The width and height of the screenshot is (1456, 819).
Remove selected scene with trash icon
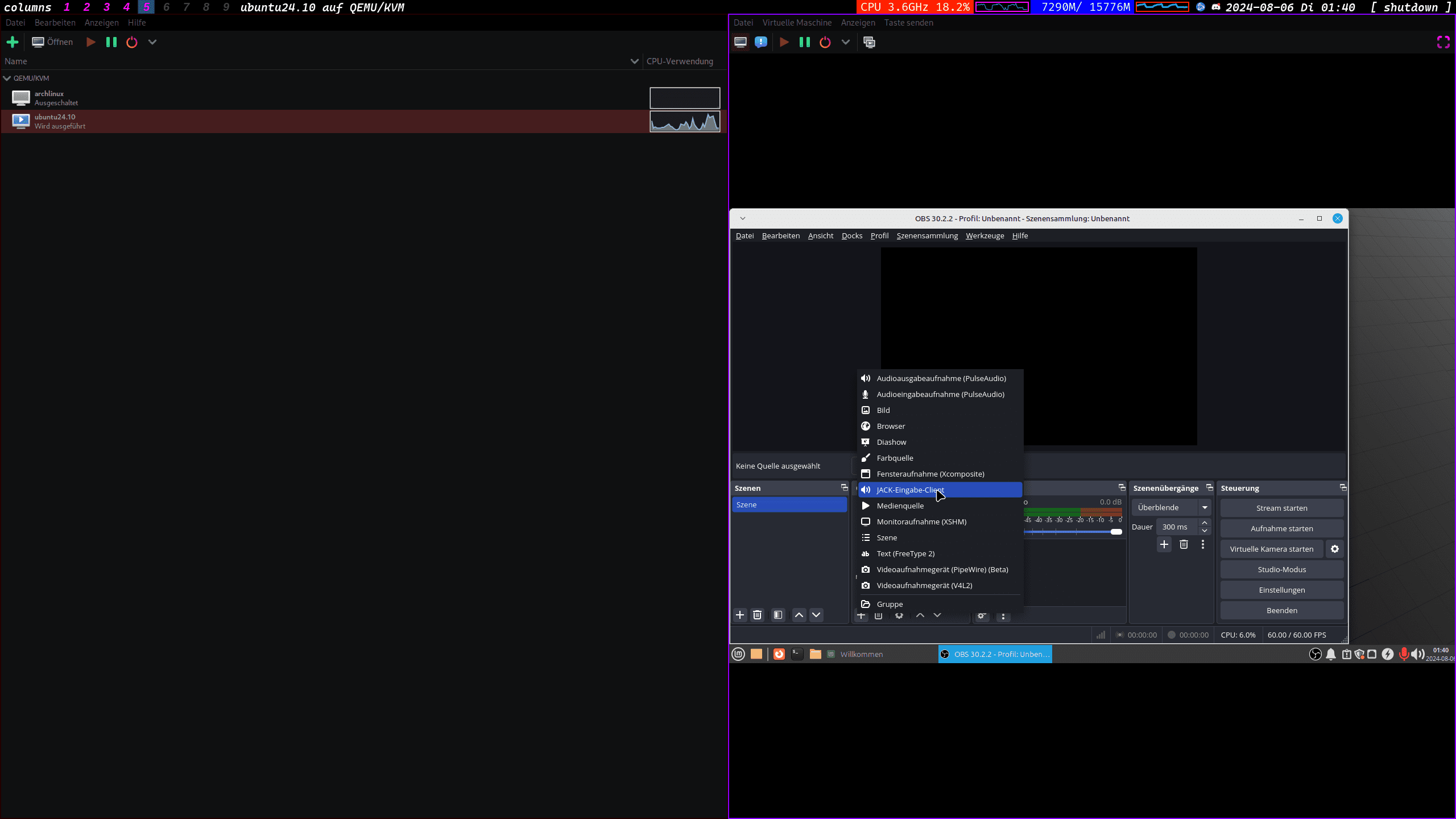pyautogui.click(x=757, y=615)
